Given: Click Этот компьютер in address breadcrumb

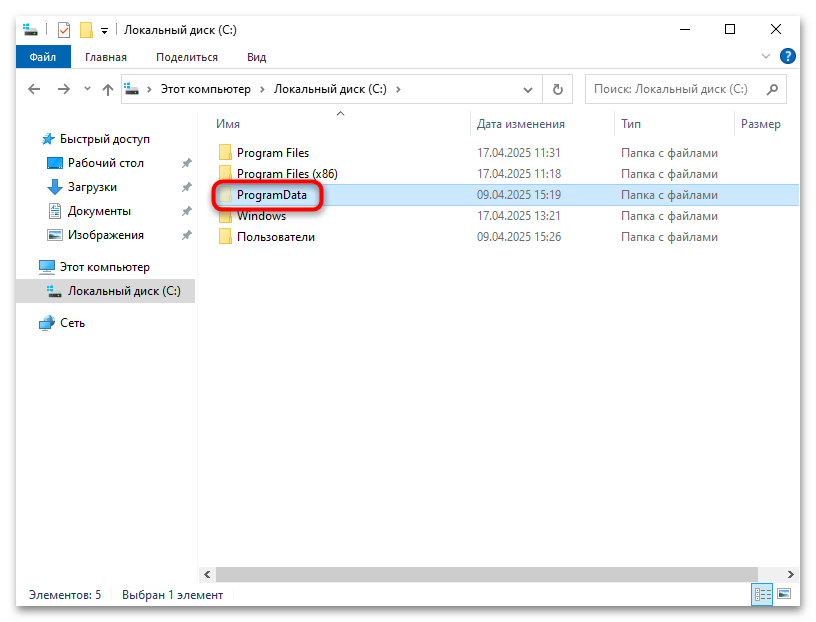Looking at the screenshot, I should point(206,89).
